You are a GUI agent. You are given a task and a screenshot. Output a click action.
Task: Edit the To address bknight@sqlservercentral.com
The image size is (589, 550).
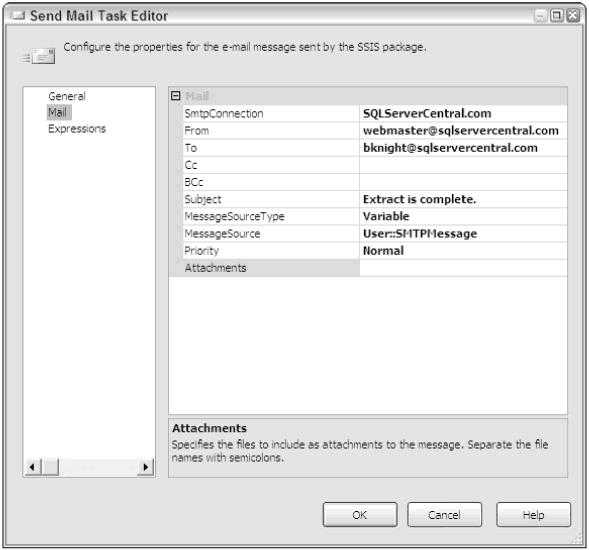pos(463,148)
